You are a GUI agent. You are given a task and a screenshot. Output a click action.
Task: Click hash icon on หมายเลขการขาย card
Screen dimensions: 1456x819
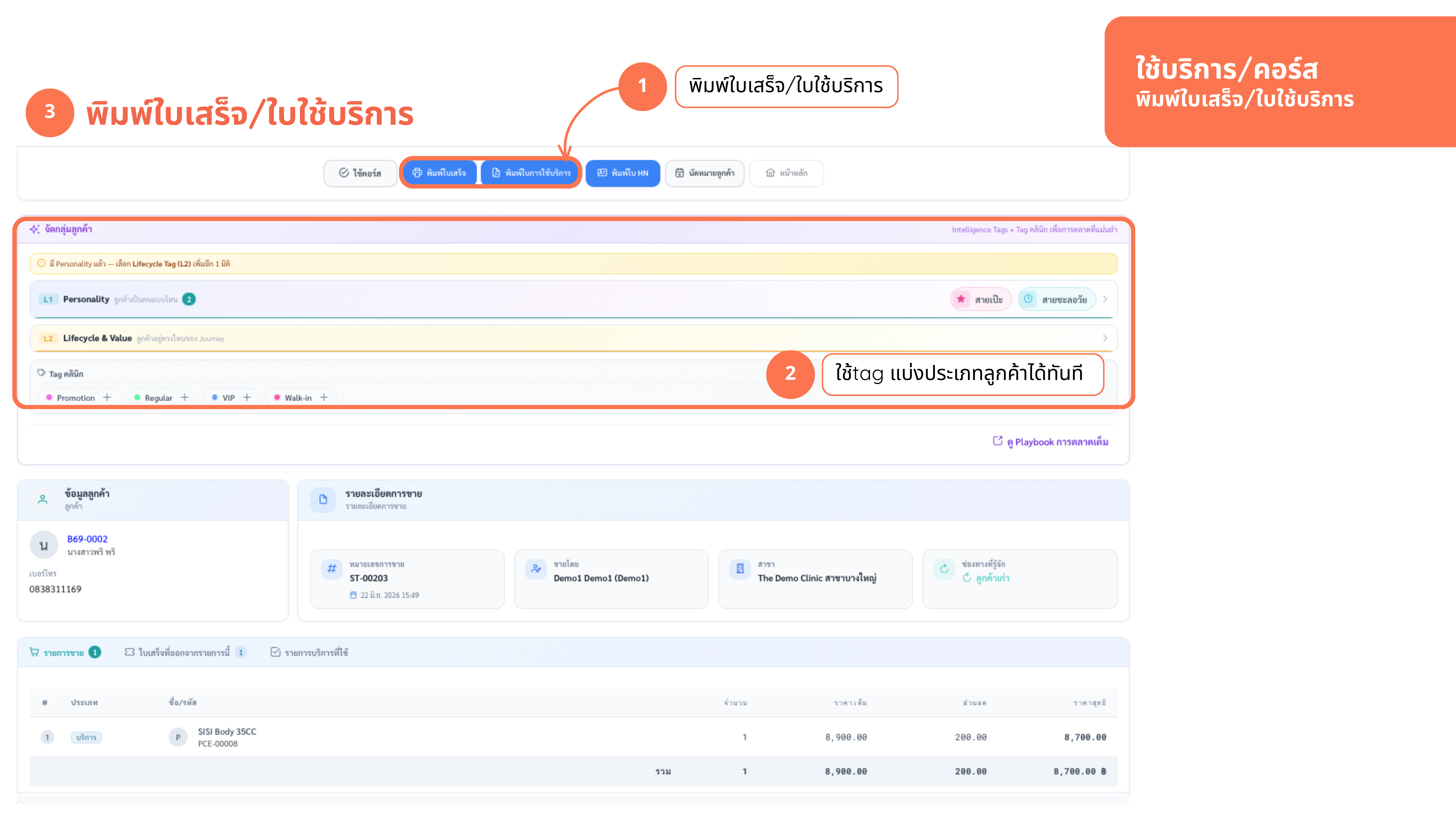[x=332, y=569]
